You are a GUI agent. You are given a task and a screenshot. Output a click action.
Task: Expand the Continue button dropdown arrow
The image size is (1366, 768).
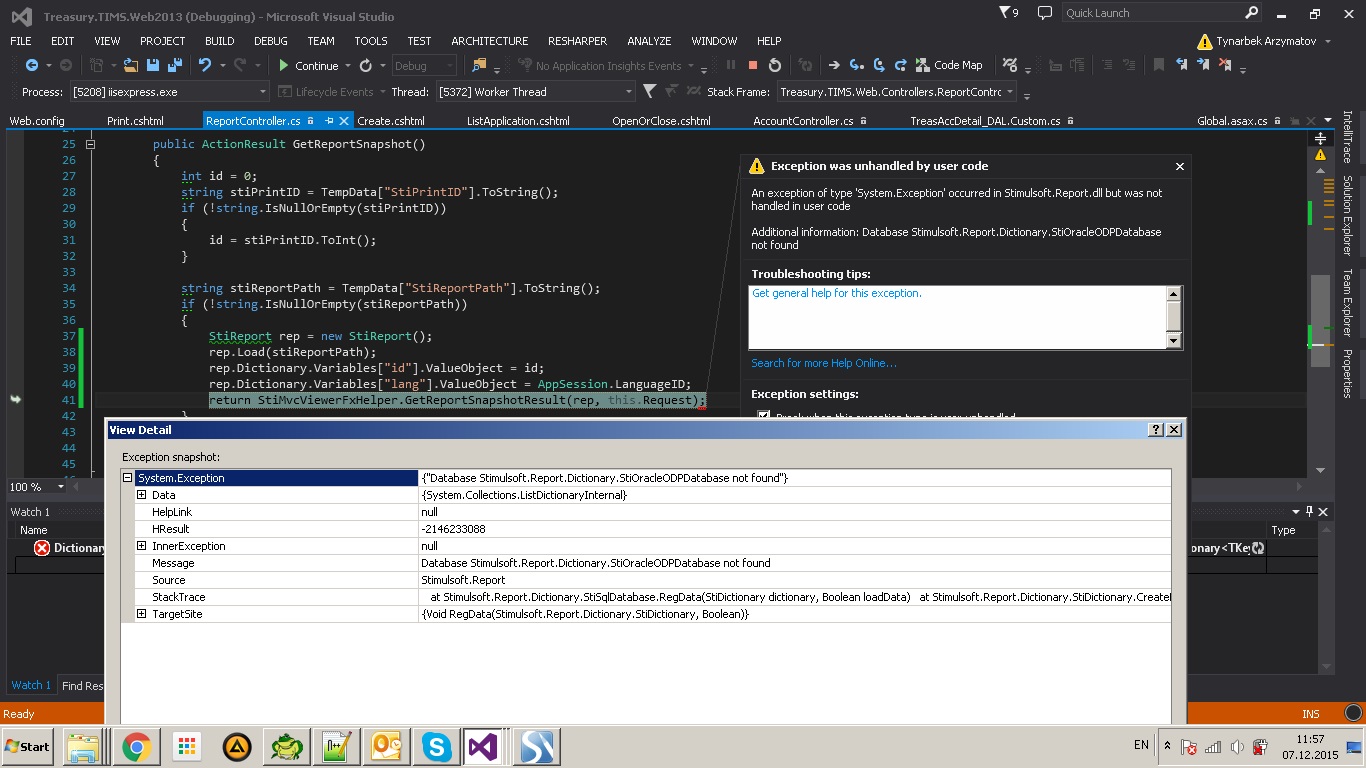point(348,66)
